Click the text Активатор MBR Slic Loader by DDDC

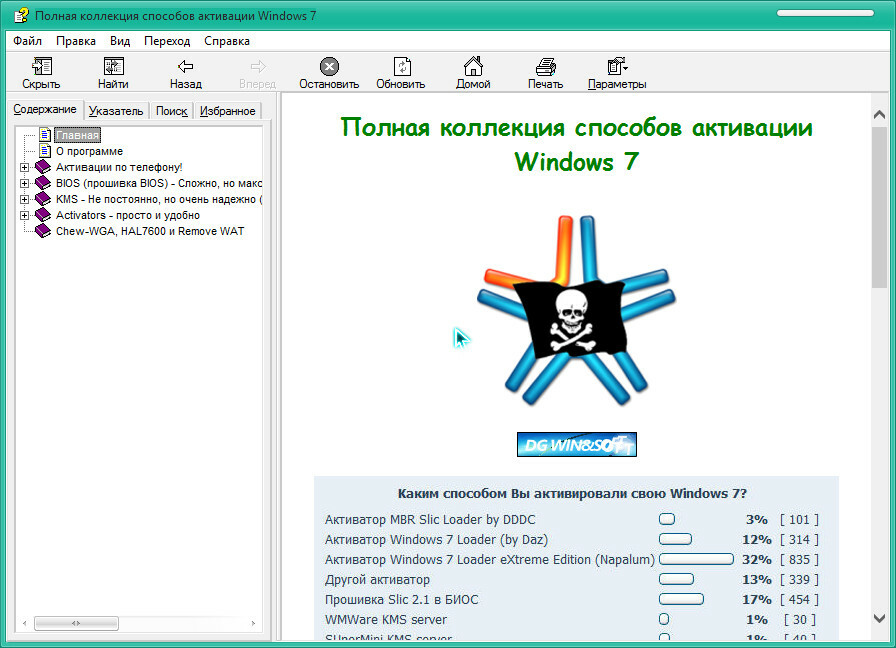pyautogui.click(x=430, y=519)
